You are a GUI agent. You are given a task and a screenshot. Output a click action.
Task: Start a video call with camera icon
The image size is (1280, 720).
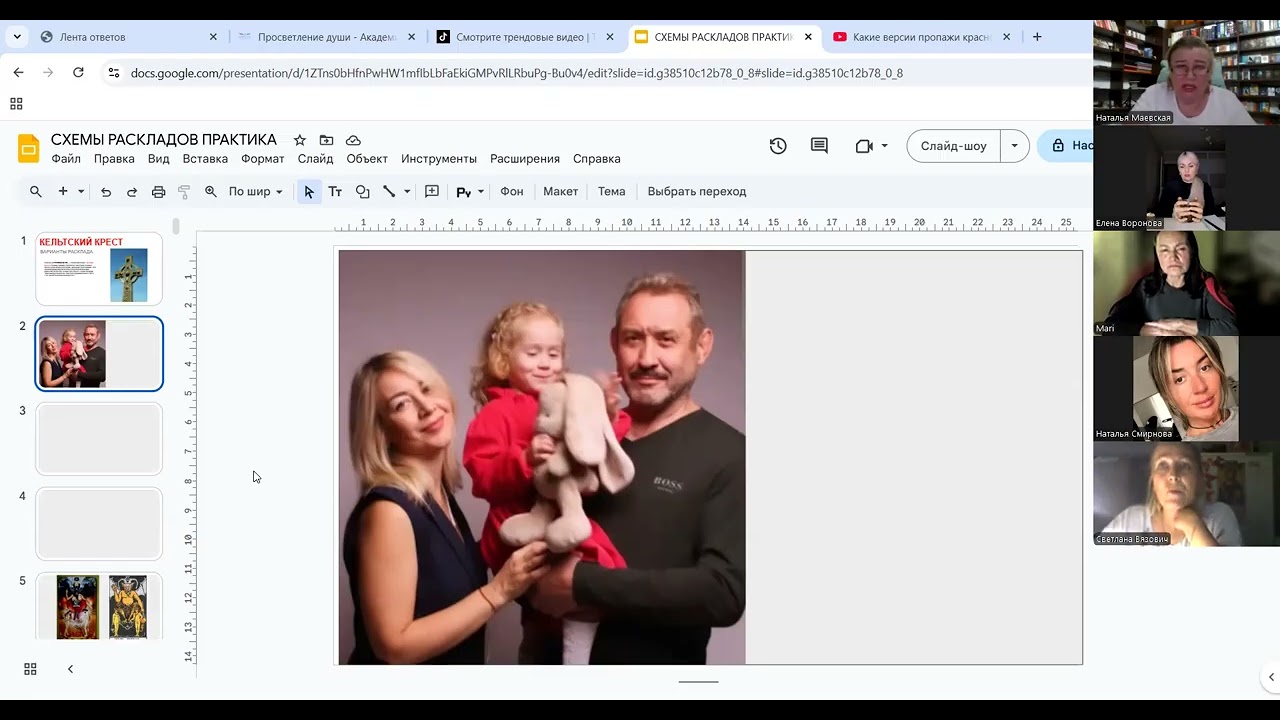pyautogui.click(x=865, y=146)
